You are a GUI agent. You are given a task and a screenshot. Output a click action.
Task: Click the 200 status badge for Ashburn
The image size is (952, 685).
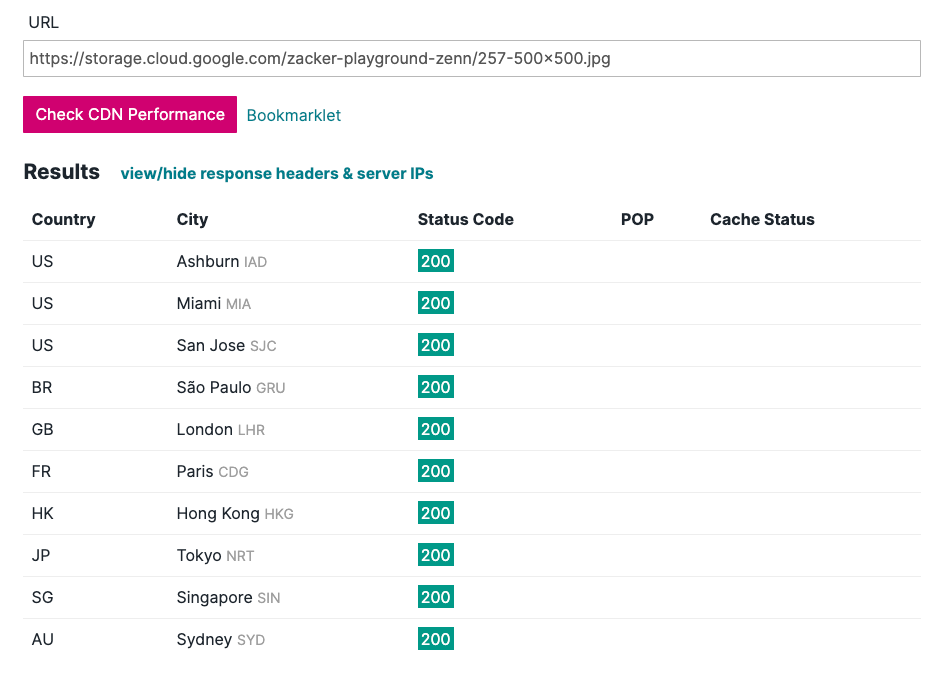(436, 261)
